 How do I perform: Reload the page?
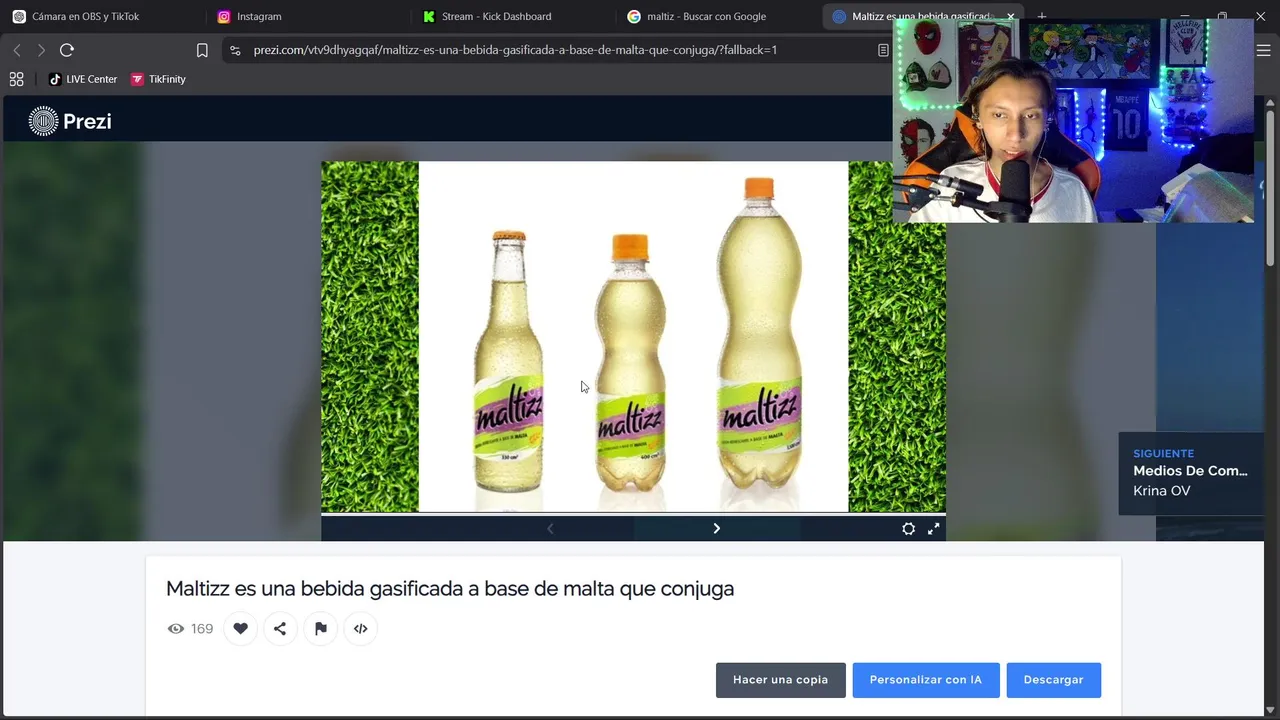click(x=67, y=50)
